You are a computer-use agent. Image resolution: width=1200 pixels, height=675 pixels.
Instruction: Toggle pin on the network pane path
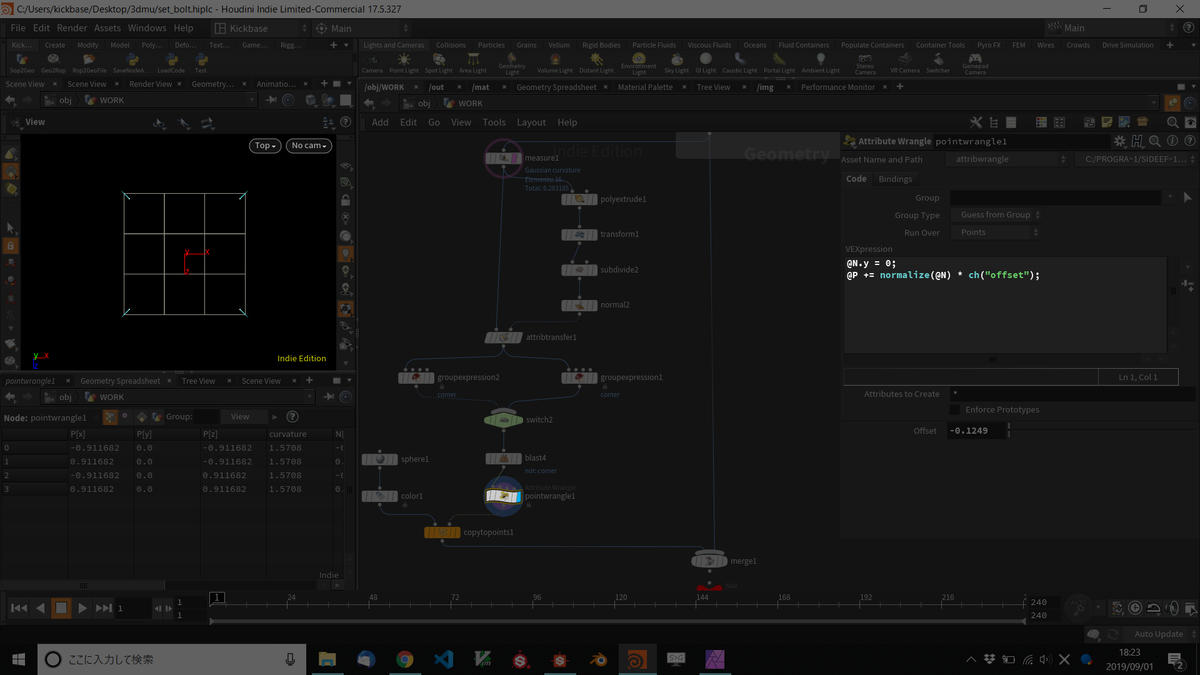tap(1172, 103)
